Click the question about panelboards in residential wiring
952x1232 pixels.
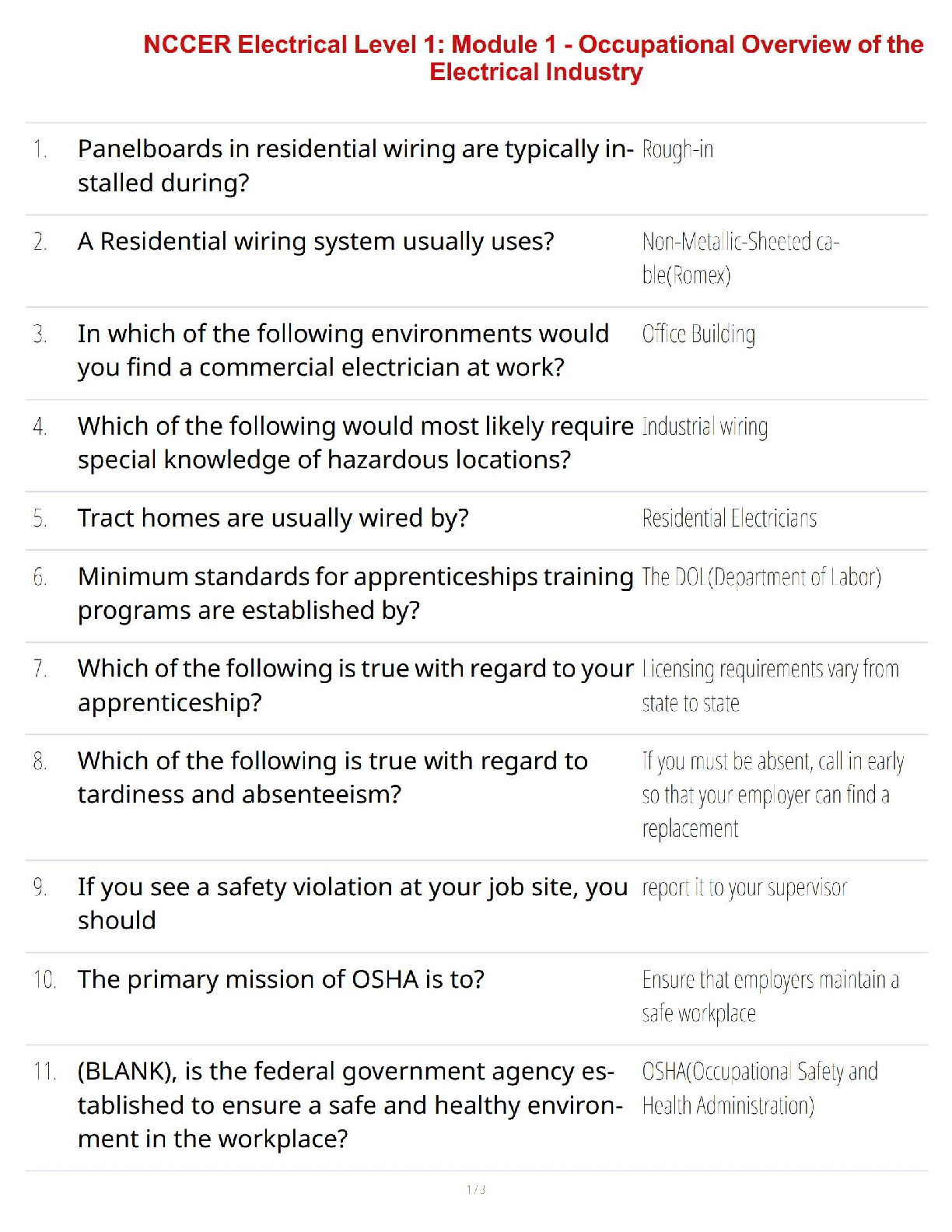tap(355, 166)
